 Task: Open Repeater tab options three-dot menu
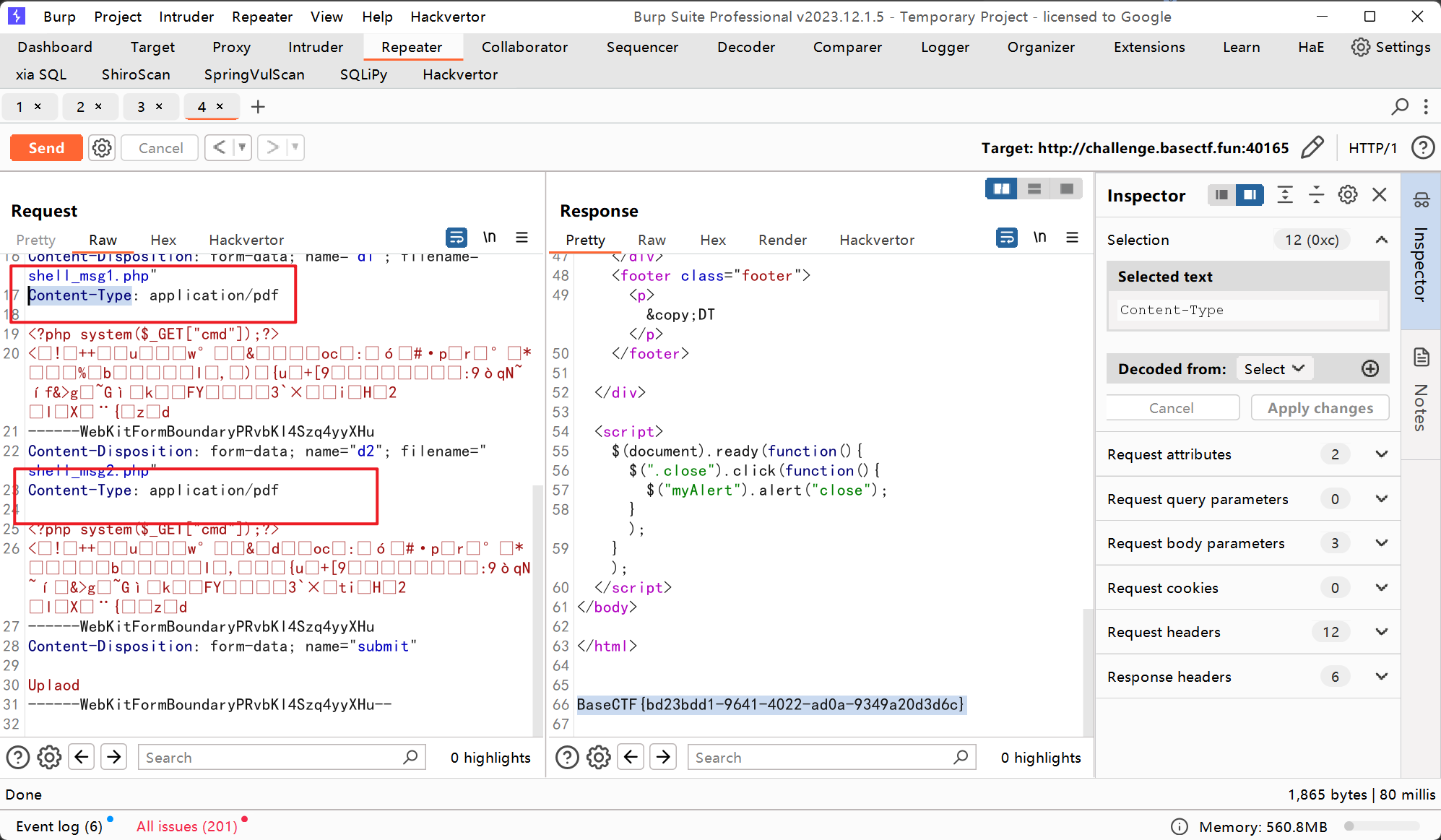pos(1426,107)
